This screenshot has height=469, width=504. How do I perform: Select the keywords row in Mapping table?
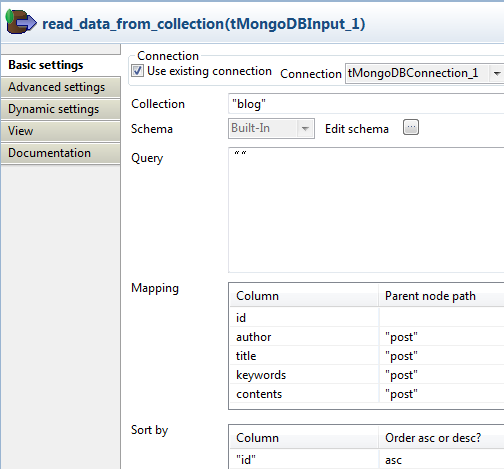tap(367, 375)
